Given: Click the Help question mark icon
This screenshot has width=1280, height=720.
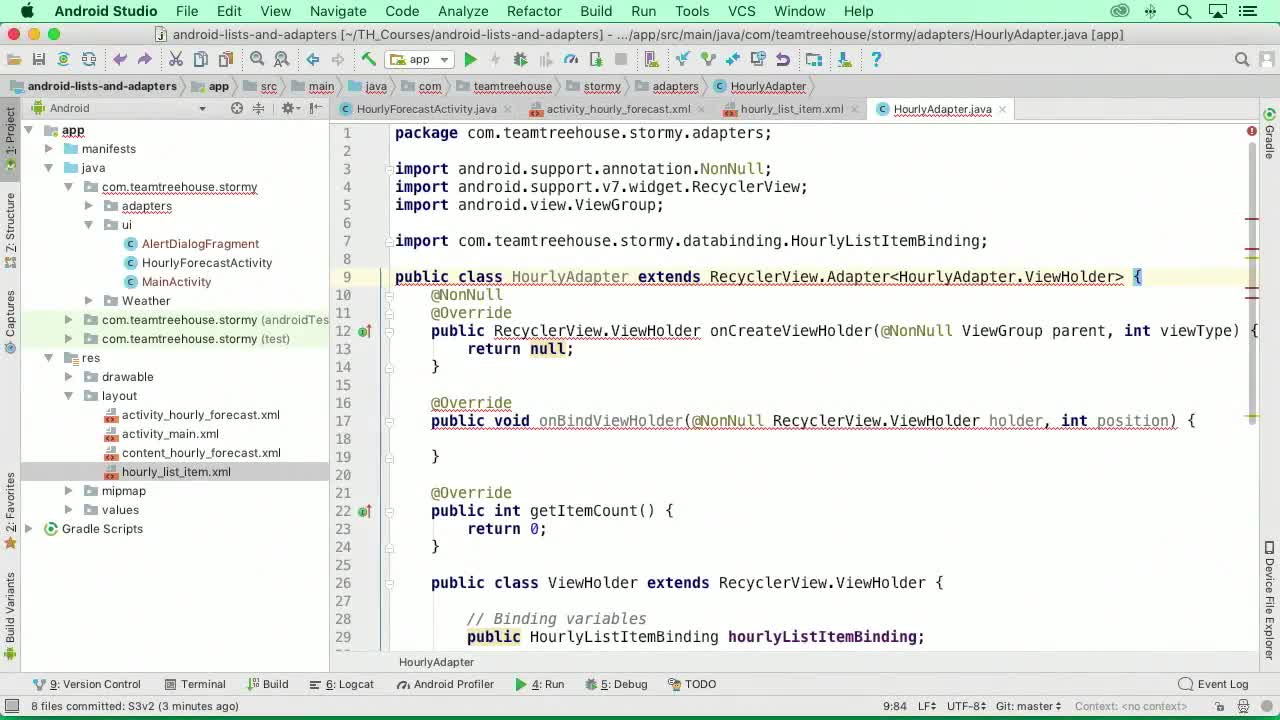Looking at the screenshot, I should pyautogui.click(x=876, y=60).
